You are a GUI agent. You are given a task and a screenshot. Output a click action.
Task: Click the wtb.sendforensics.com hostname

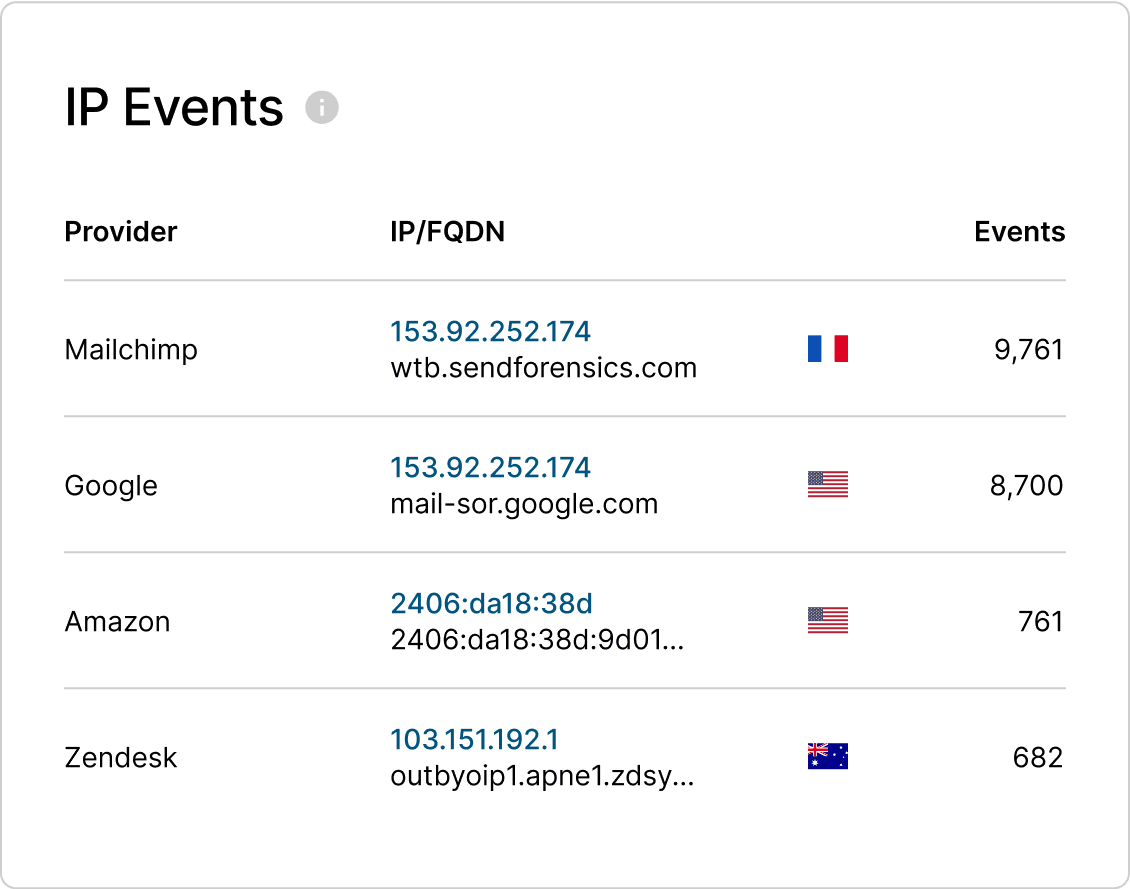tap(543, 368)
